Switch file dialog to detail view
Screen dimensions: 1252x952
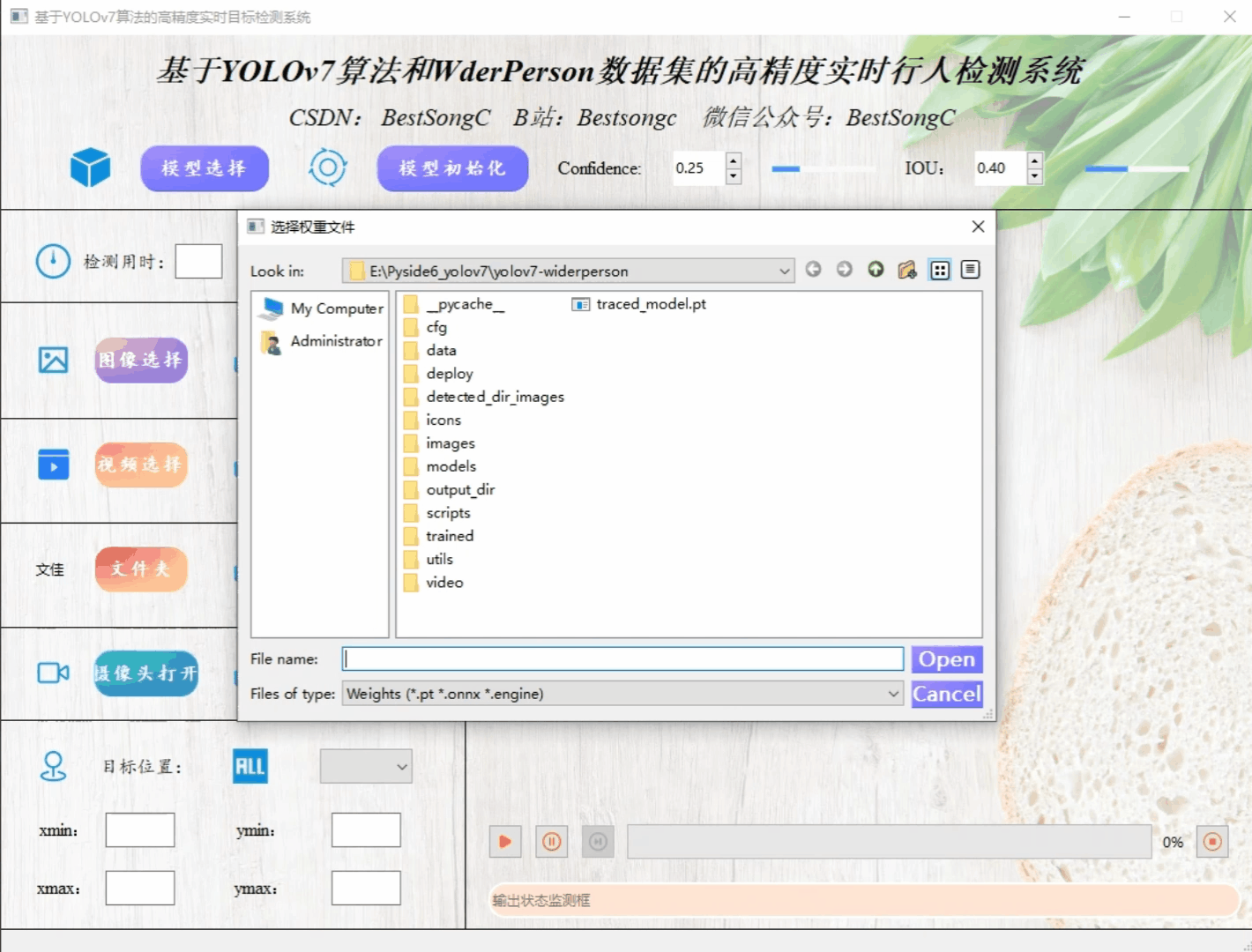[x=970, y=270]
